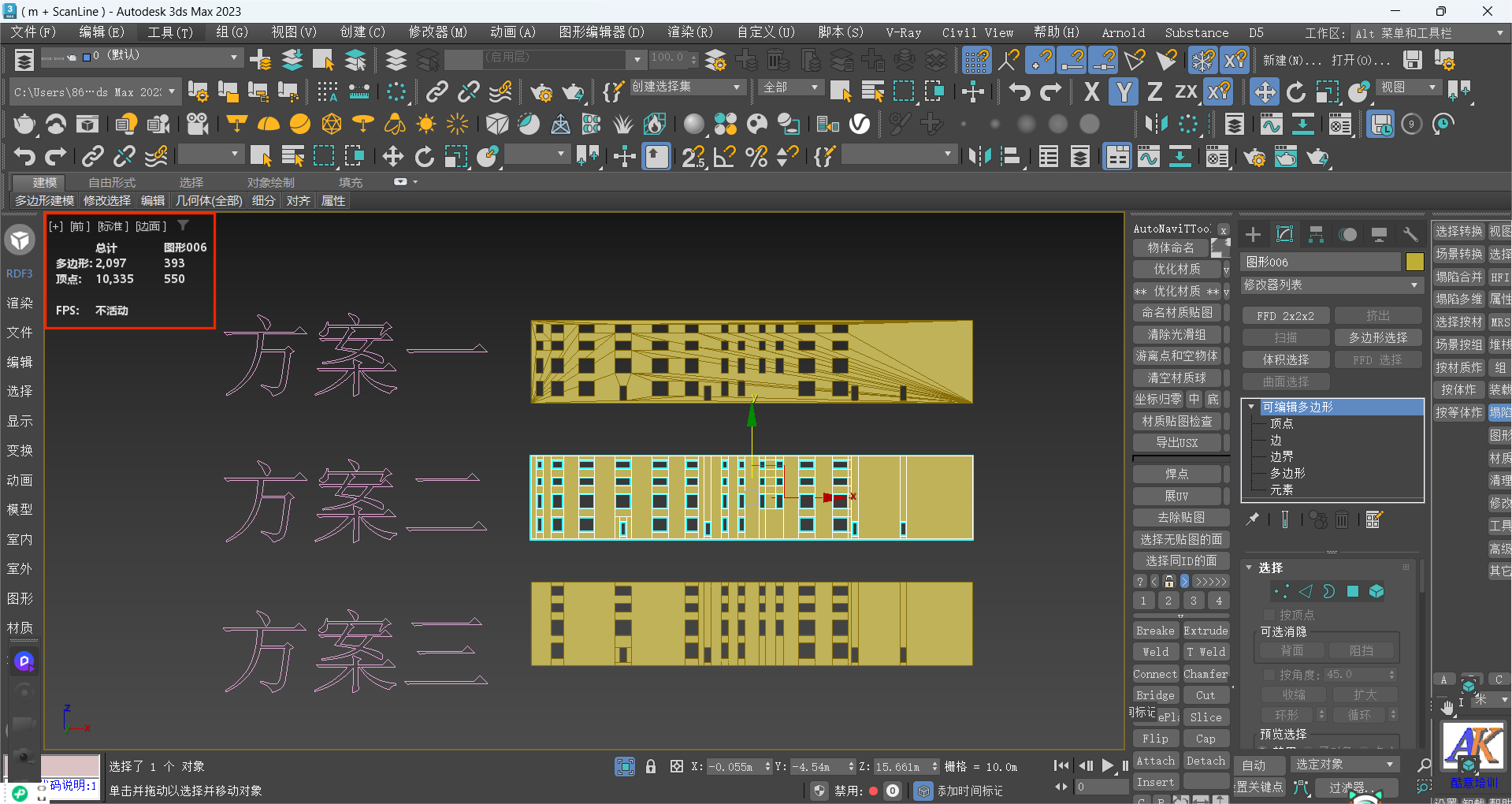Switch to Object Paint ribbon tab

(270, 182)
